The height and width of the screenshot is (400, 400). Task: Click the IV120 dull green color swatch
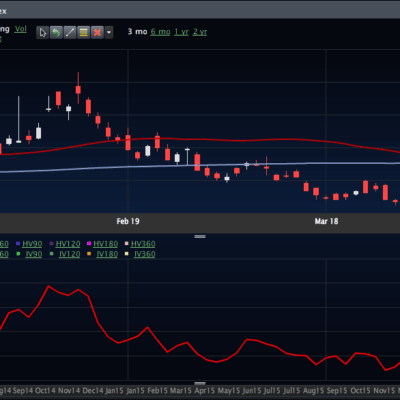[x=51, y=254]
